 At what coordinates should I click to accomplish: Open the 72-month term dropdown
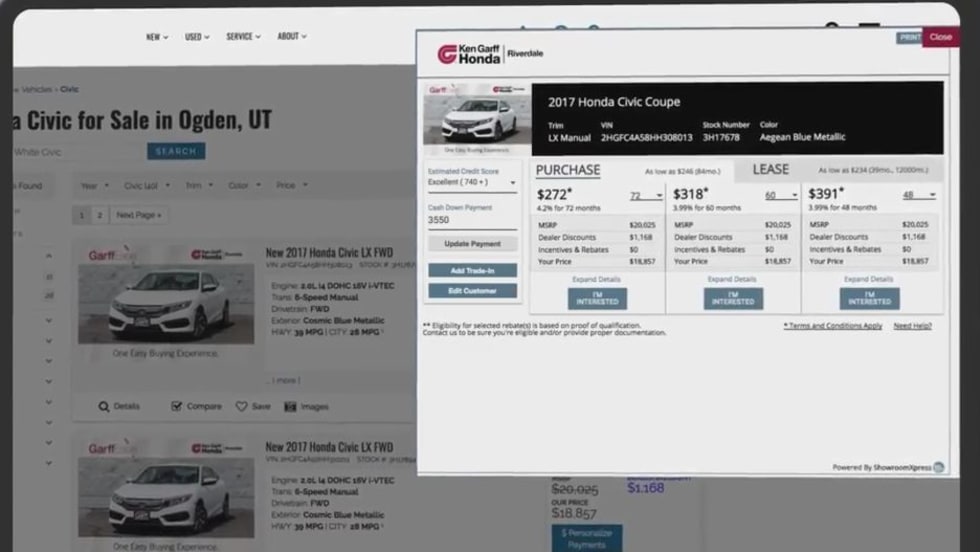click(x=646, y=196)
